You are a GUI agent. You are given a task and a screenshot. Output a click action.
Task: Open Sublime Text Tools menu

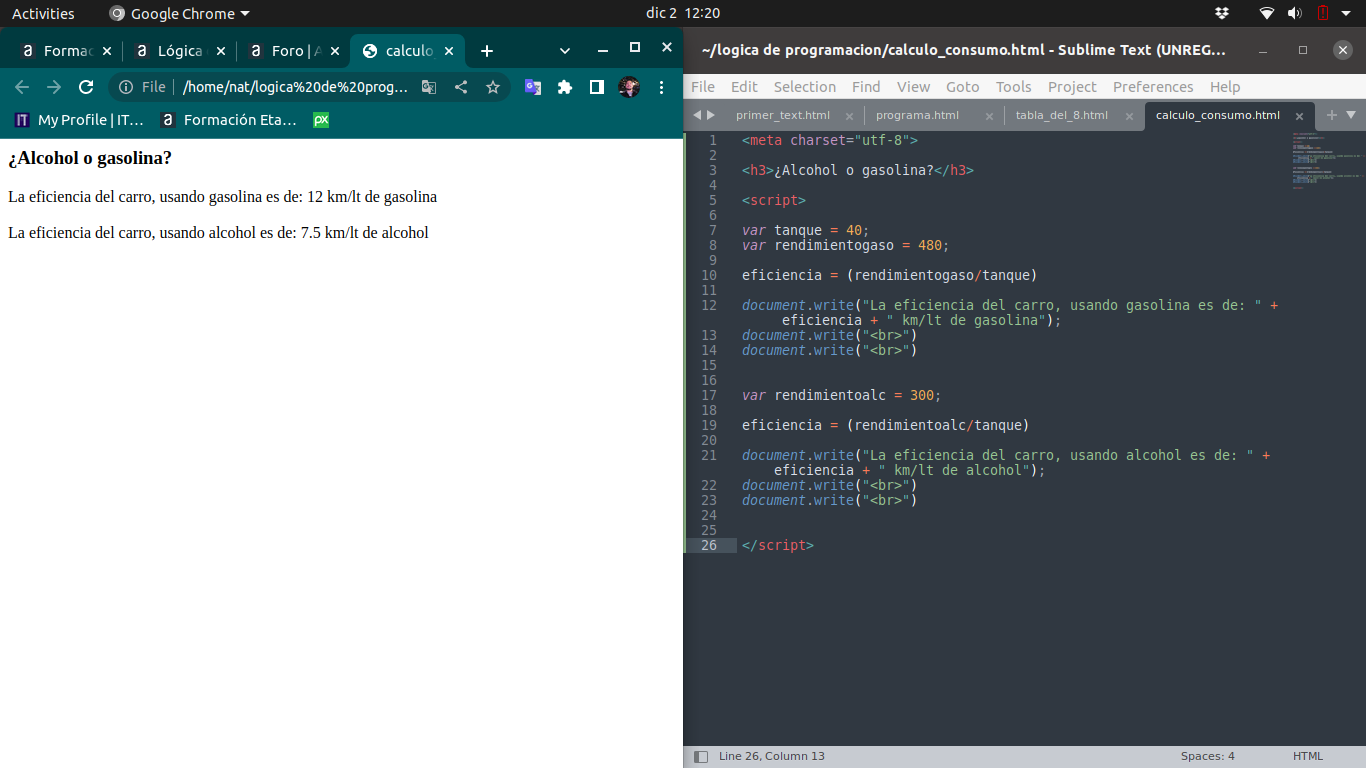[x=1013, y=87]
